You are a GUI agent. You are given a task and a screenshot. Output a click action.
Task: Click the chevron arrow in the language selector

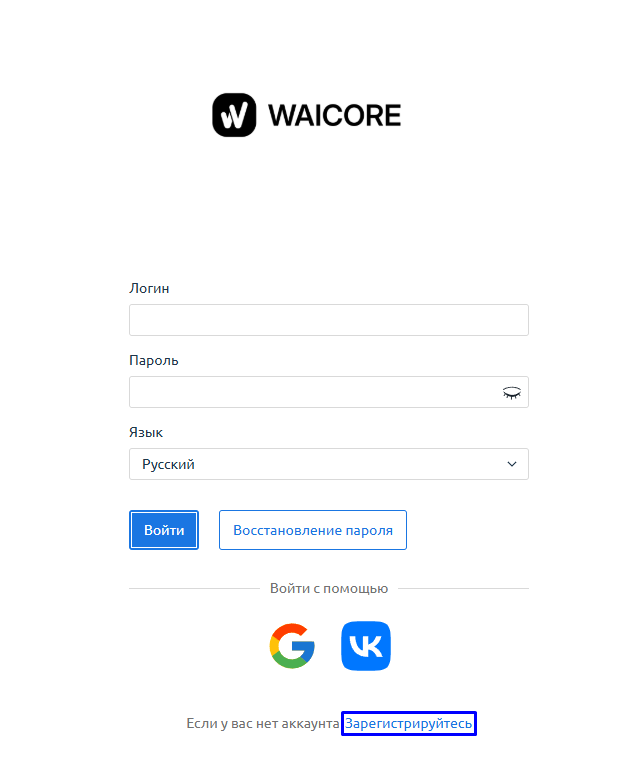pyautogui.click(x=512, y=464)
